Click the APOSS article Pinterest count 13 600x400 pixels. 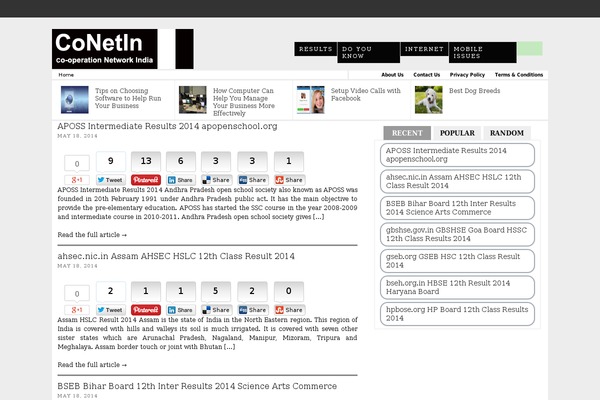[146, 161]
